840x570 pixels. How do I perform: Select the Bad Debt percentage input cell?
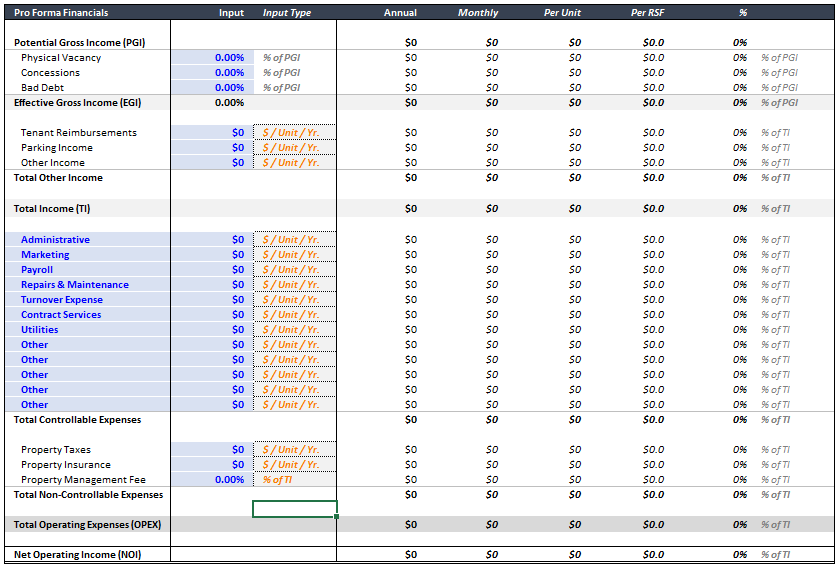tap(212, 87)
